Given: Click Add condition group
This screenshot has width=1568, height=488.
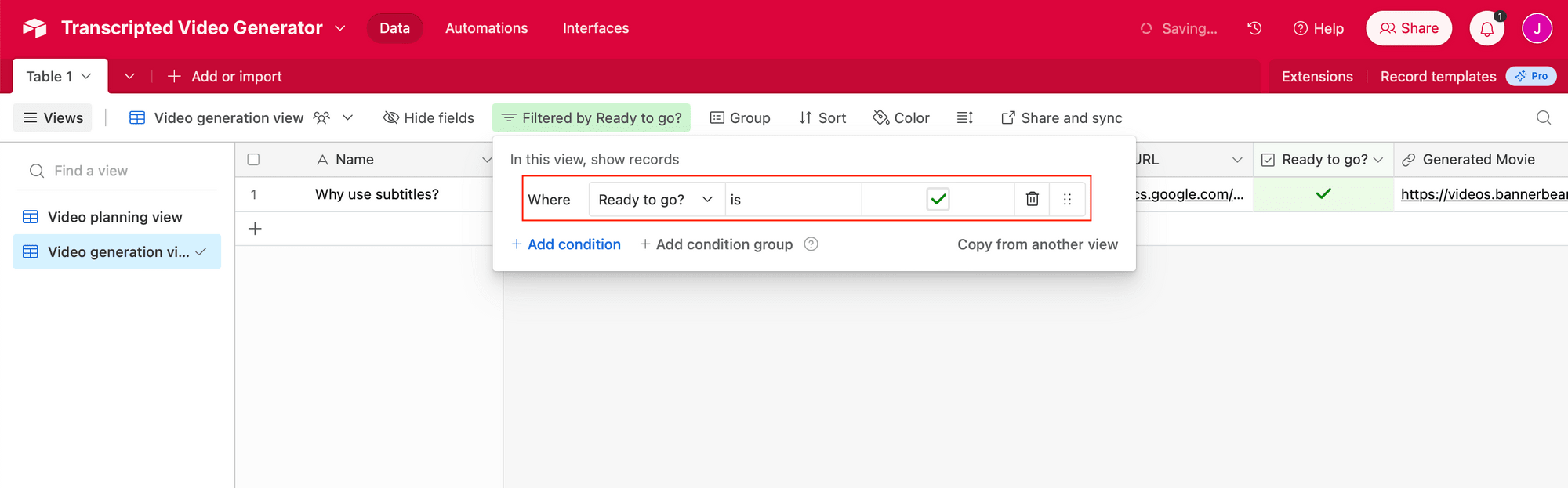Looking at the screenshot, I should tap(717, 244).
